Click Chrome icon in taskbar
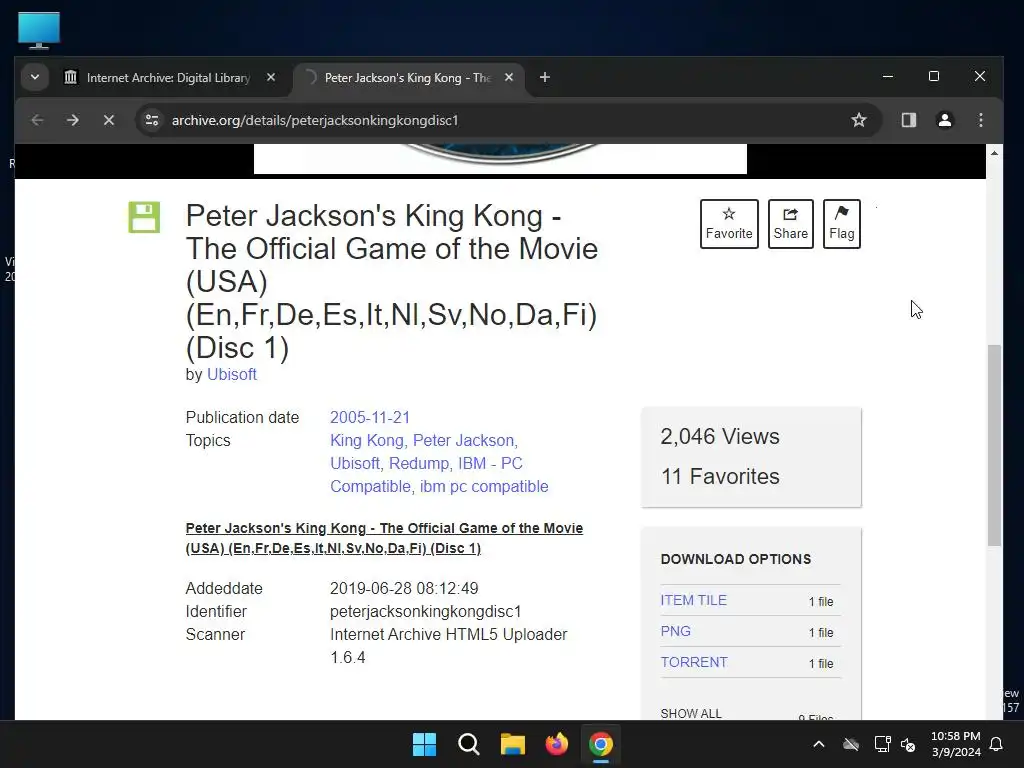 point(601,744)
